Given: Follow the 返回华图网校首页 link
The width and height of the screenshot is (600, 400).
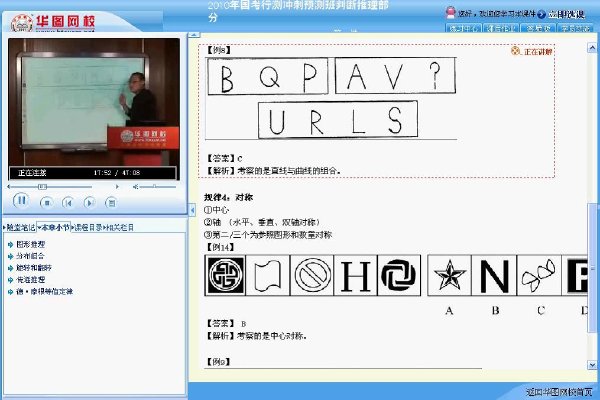Looking at the screenshot, I should tap(559, 392).
